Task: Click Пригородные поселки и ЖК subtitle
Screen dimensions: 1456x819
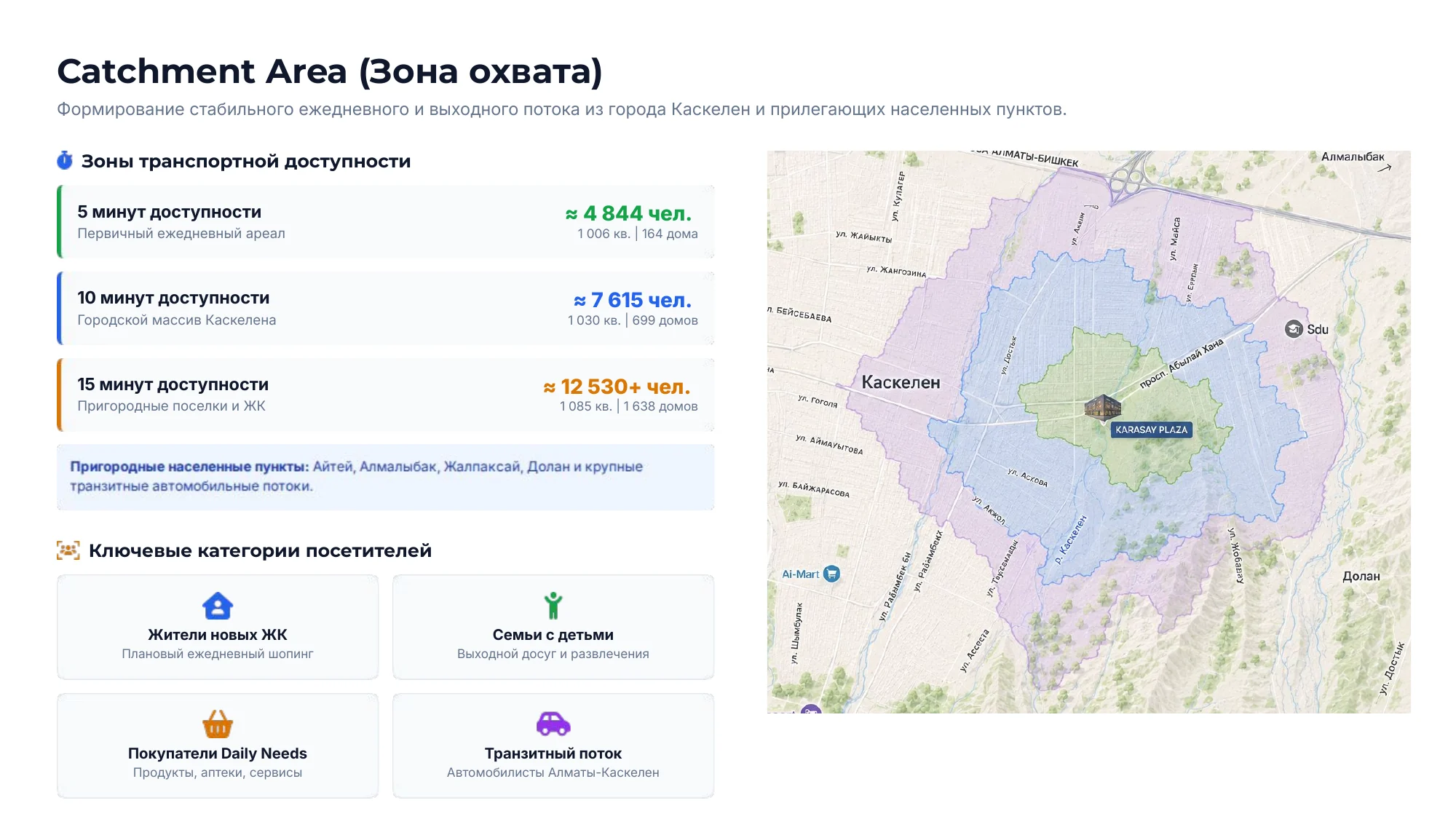Action: [x=172, y=406]
